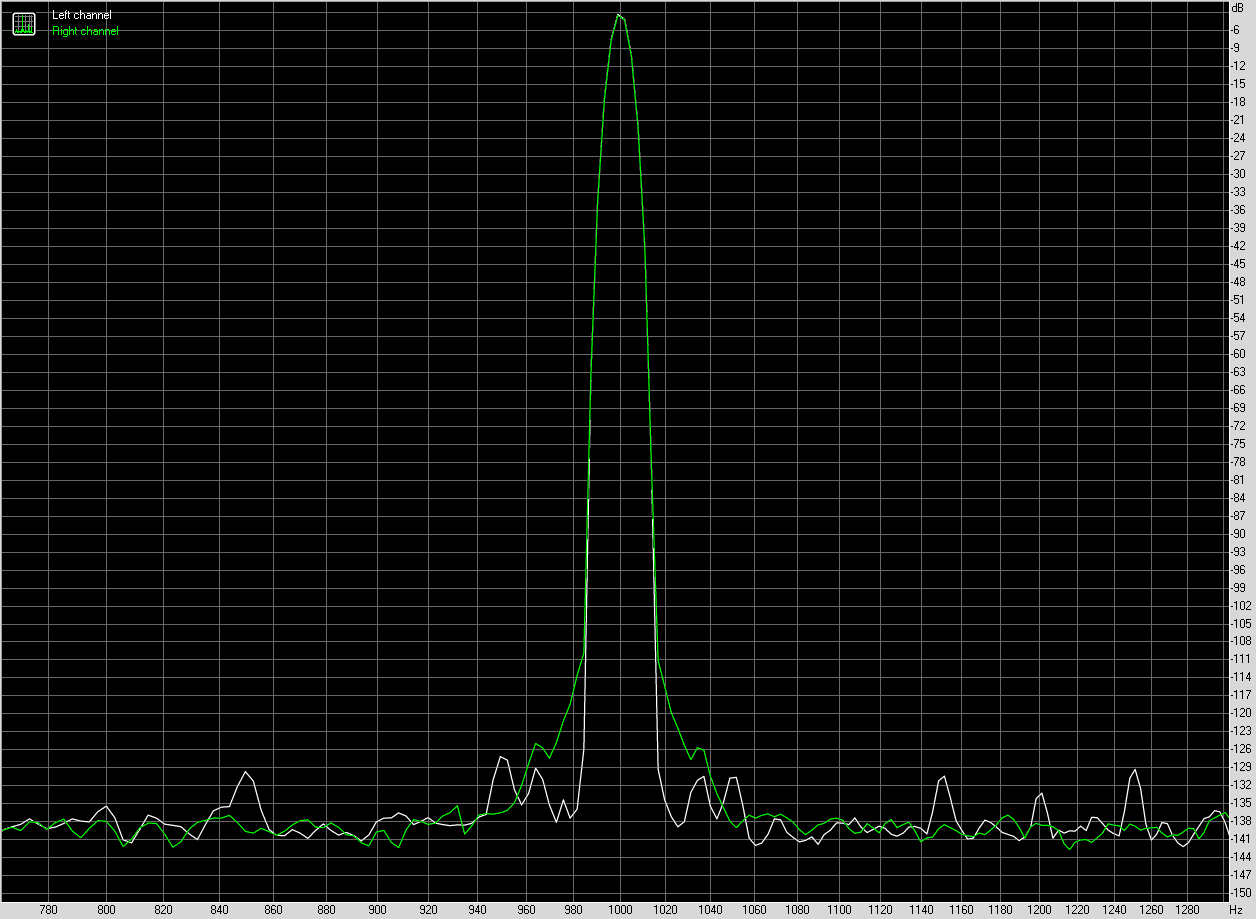
Task: Click the -30 dB axis label
Action: point(1238,173)
